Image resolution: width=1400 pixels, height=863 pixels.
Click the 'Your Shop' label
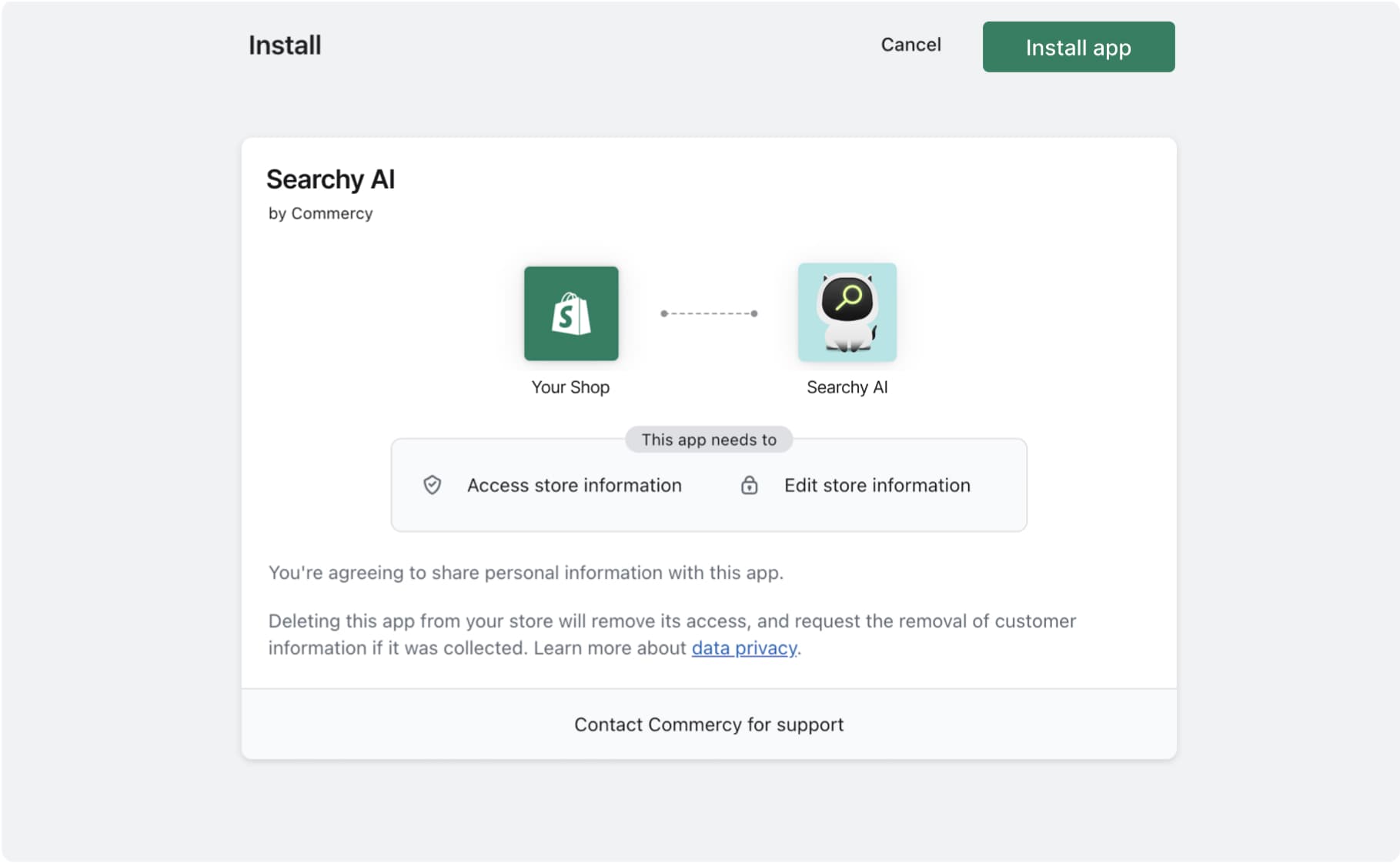tap(570, 387)
